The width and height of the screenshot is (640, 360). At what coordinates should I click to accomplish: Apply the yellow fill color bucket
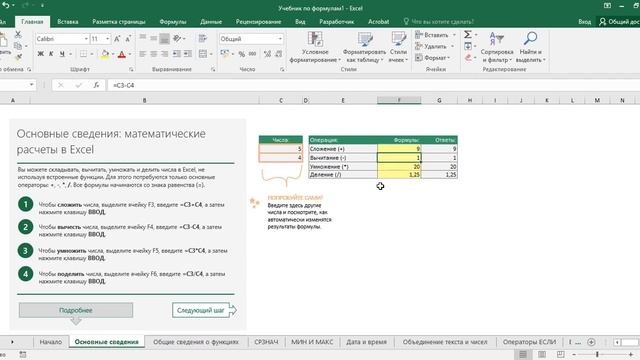click(x=105, y=54)
